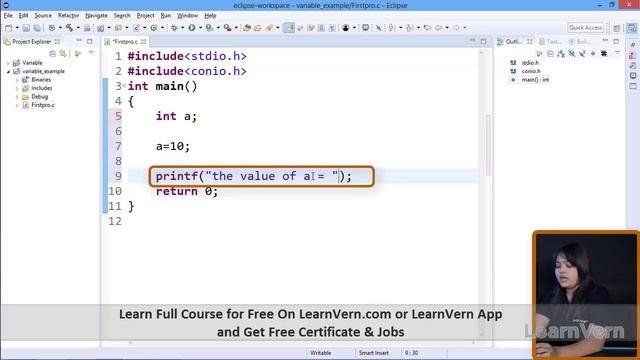The width and height of the screenshot is (640, 360).
Task: Minimize the Outline view panel
Action: coord(605,40)
